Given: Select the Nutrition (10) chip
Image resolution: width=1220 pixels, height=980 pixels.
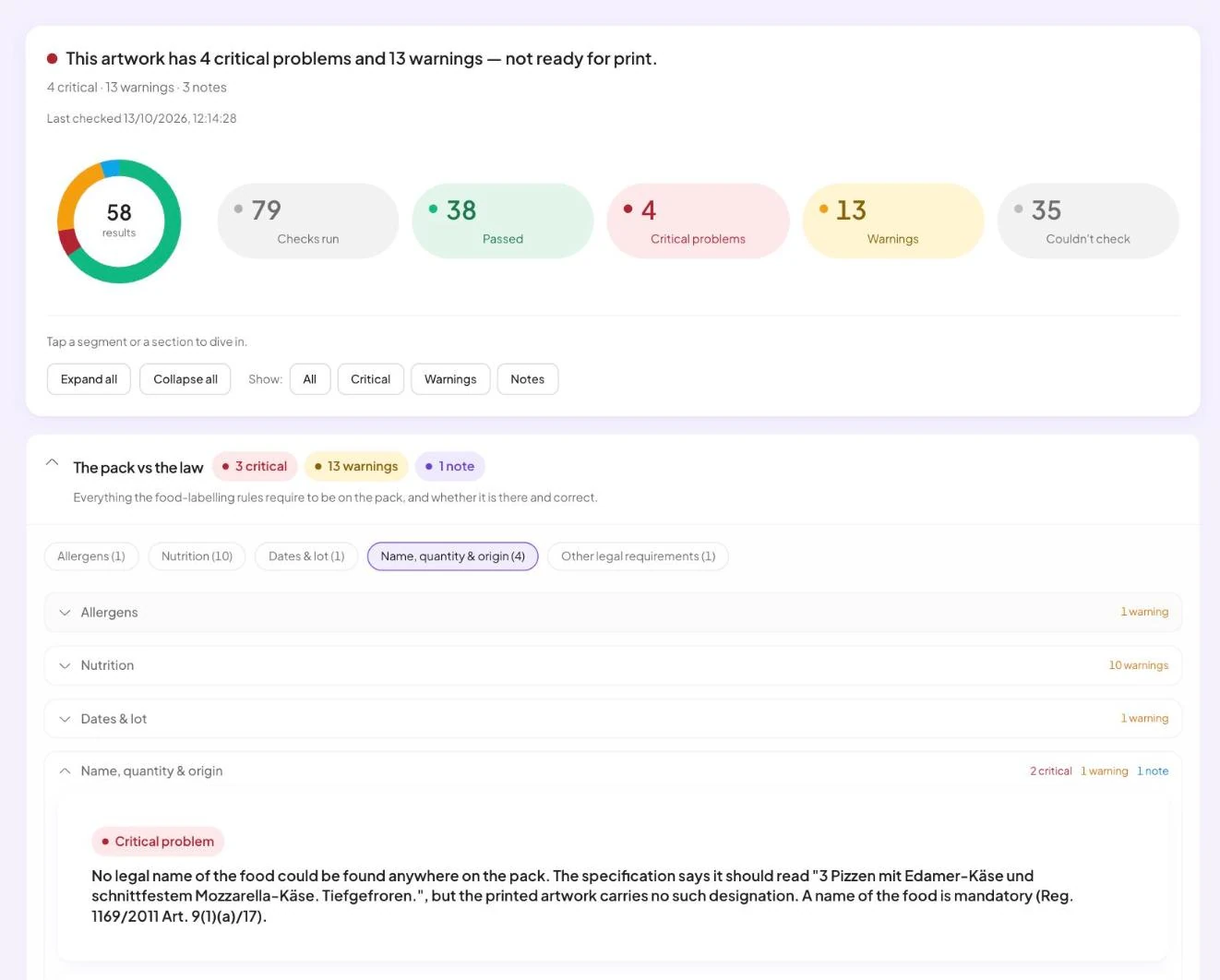Looking at the screenshot, I should (197, 556).
